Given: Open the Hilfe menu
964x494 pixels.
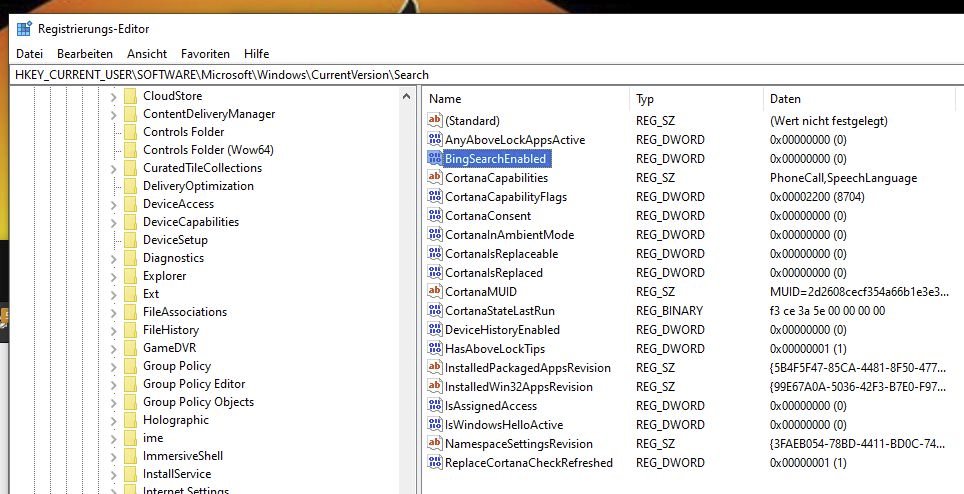Looking at the screenshot, I should coord(256,54).
